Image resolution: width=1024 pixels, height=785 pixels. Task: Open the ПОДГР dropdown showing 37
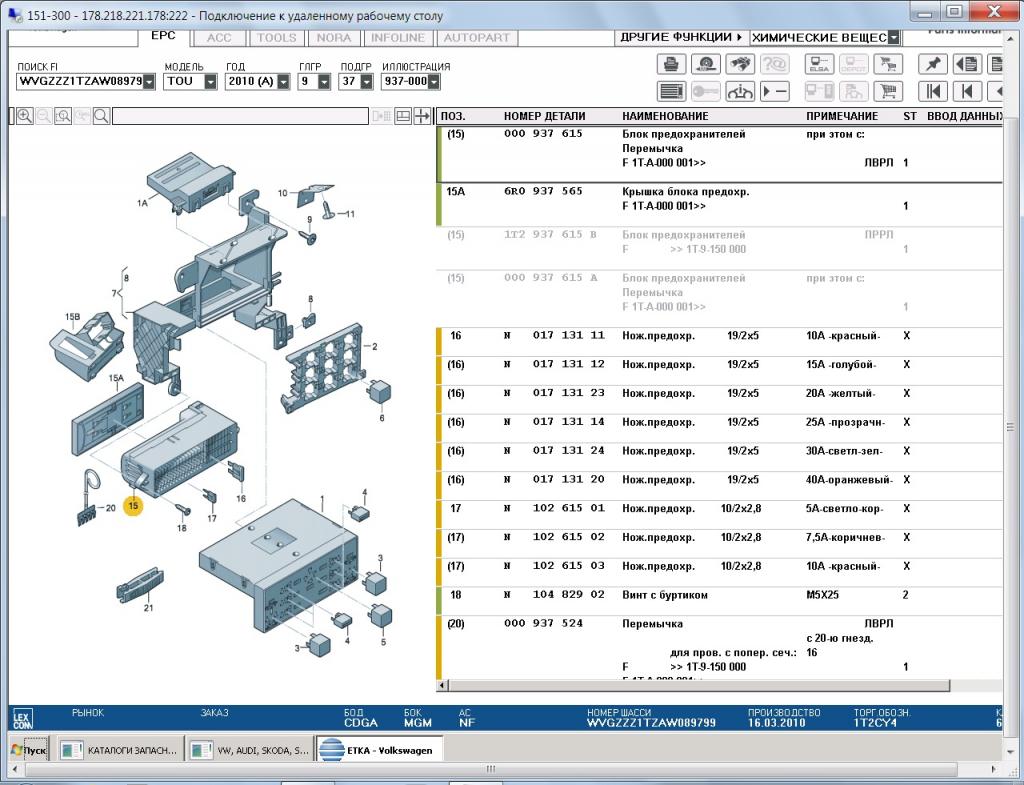366,82
